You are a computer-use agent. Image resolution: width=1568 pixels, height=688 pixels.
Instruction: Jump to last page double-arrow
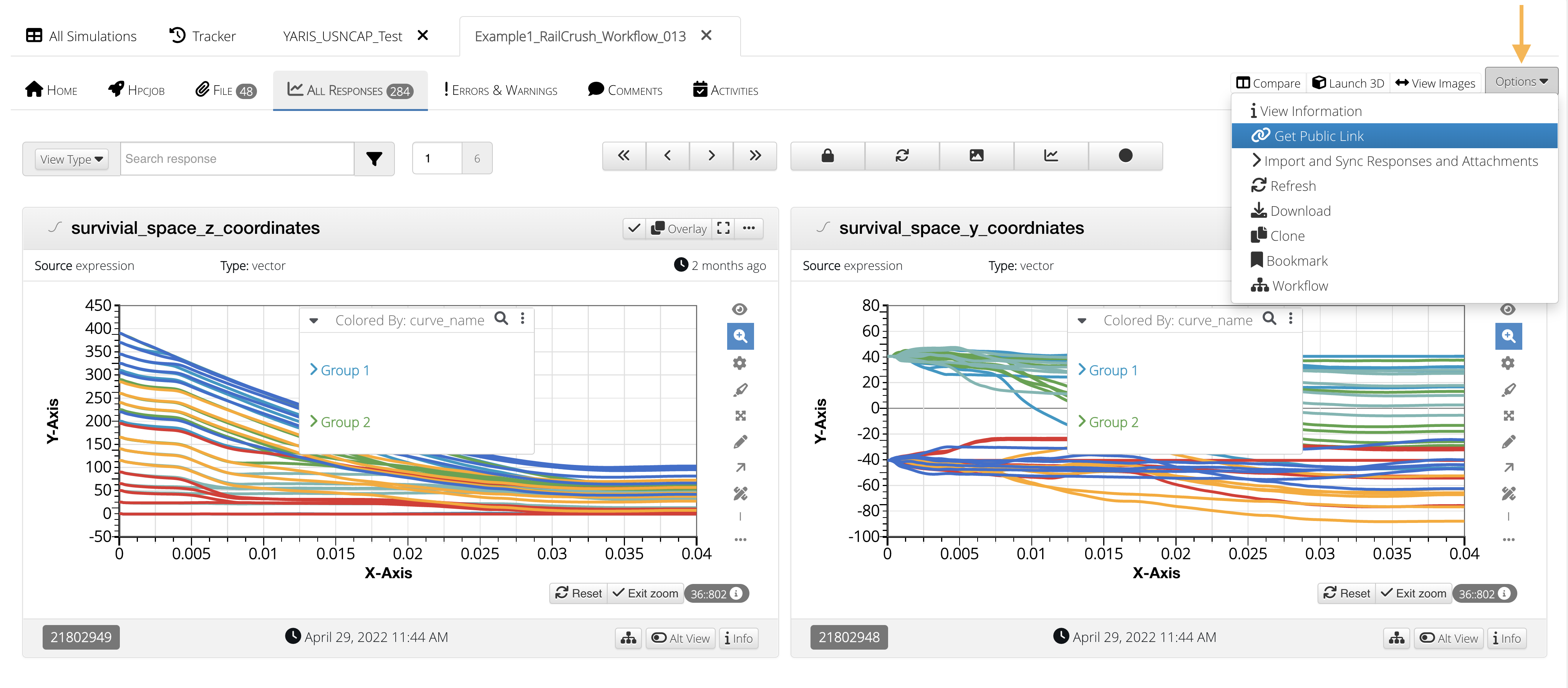coord(755,156)
